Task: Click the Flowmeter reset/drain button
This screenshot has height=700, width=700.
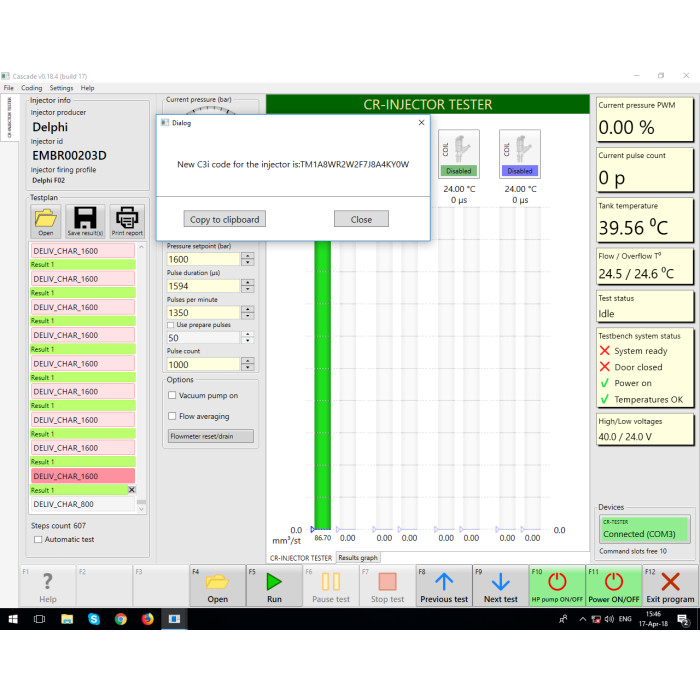Action: coord(210,436)
